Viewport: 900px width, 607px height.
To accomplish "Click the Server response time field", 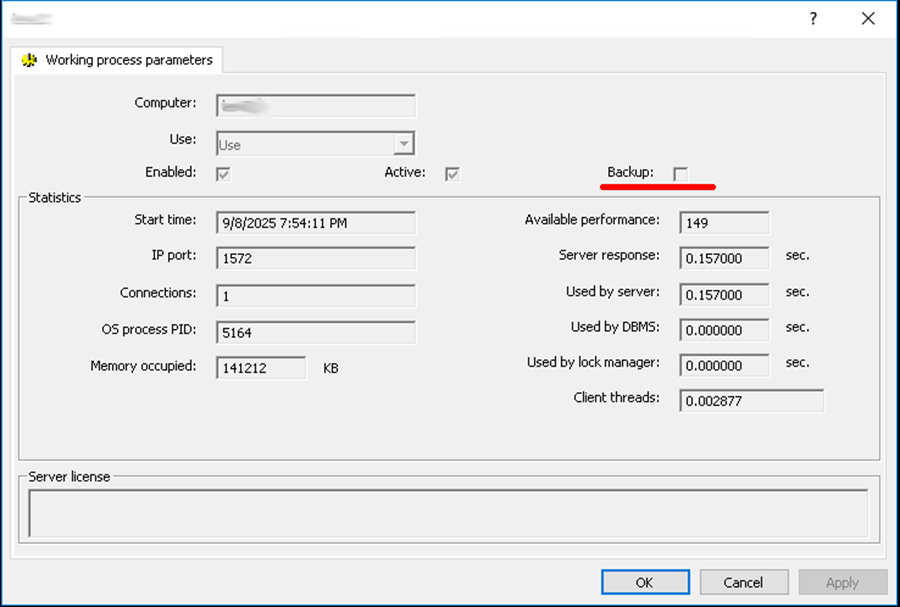I will click(x=724, y=258).
